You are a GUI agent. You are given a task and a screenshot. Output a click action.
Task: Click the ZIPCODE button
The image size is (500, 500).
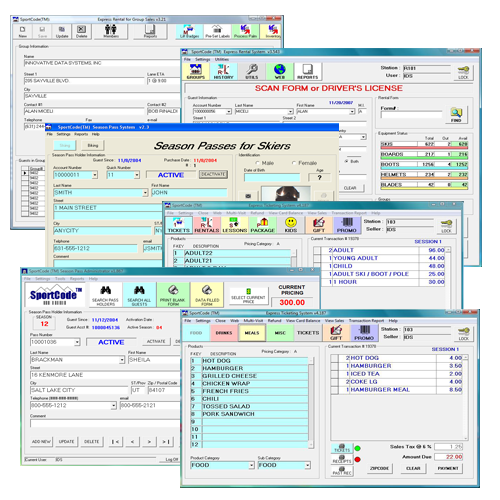pyautogui.click(x=380, y=468)
